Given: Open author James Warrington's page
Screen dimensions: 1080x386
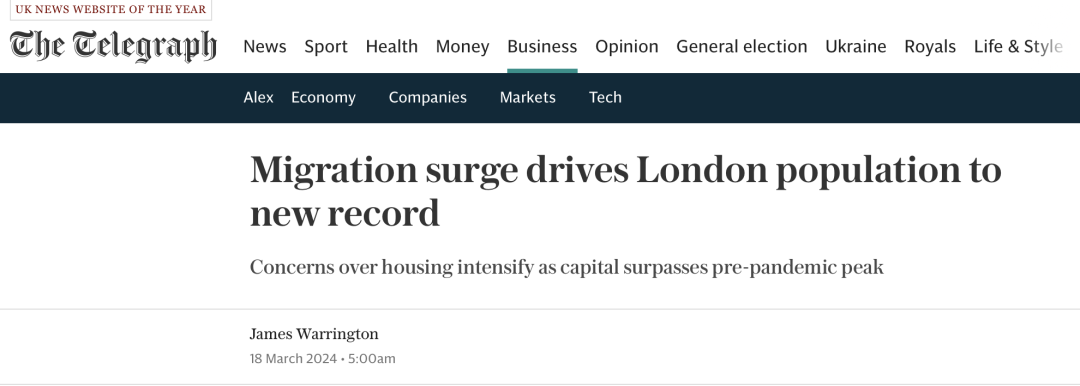Looking at the screenshot, I should [314, 334].
